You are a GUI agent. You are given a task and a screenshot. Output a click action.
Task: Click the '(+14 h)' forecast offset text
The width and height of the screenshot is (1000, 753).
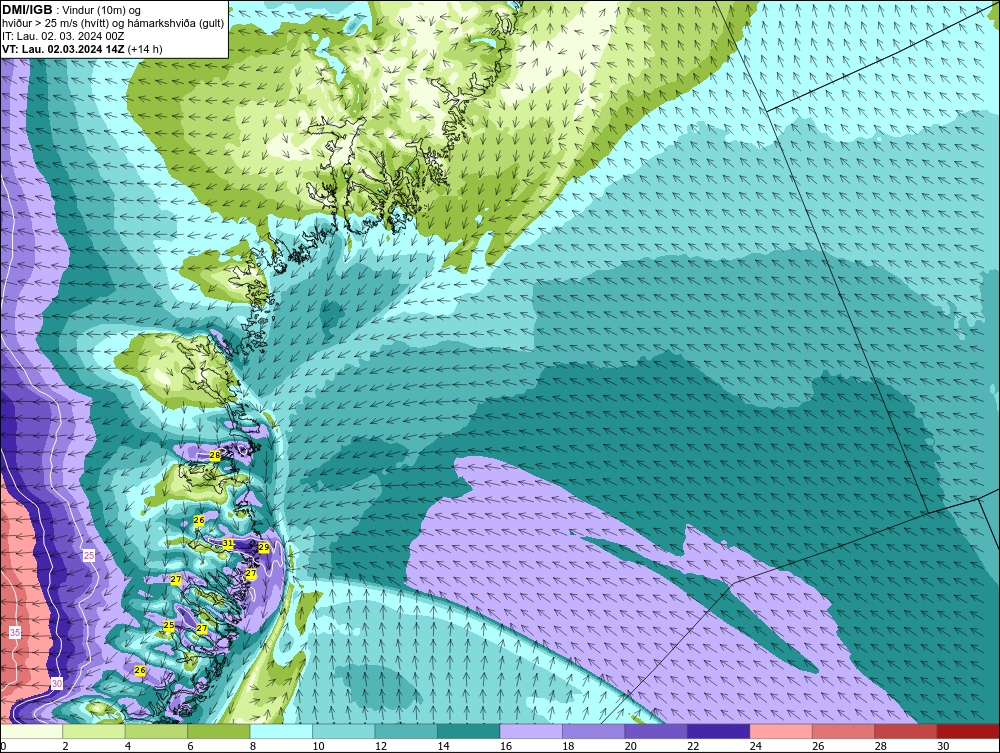click(145, 49)
